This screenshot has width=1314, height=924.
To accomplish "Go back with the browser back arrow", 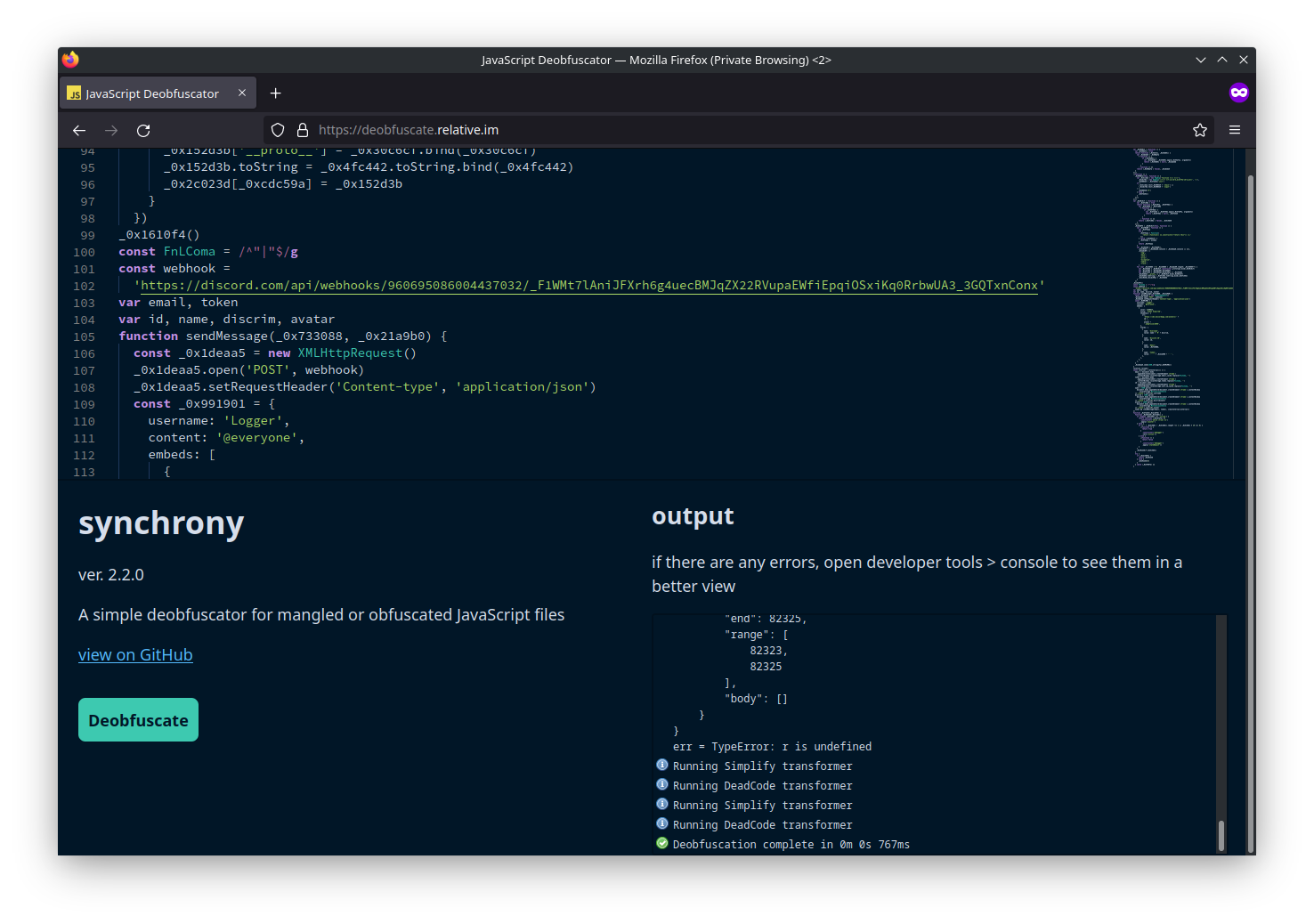I will [79, 130].
